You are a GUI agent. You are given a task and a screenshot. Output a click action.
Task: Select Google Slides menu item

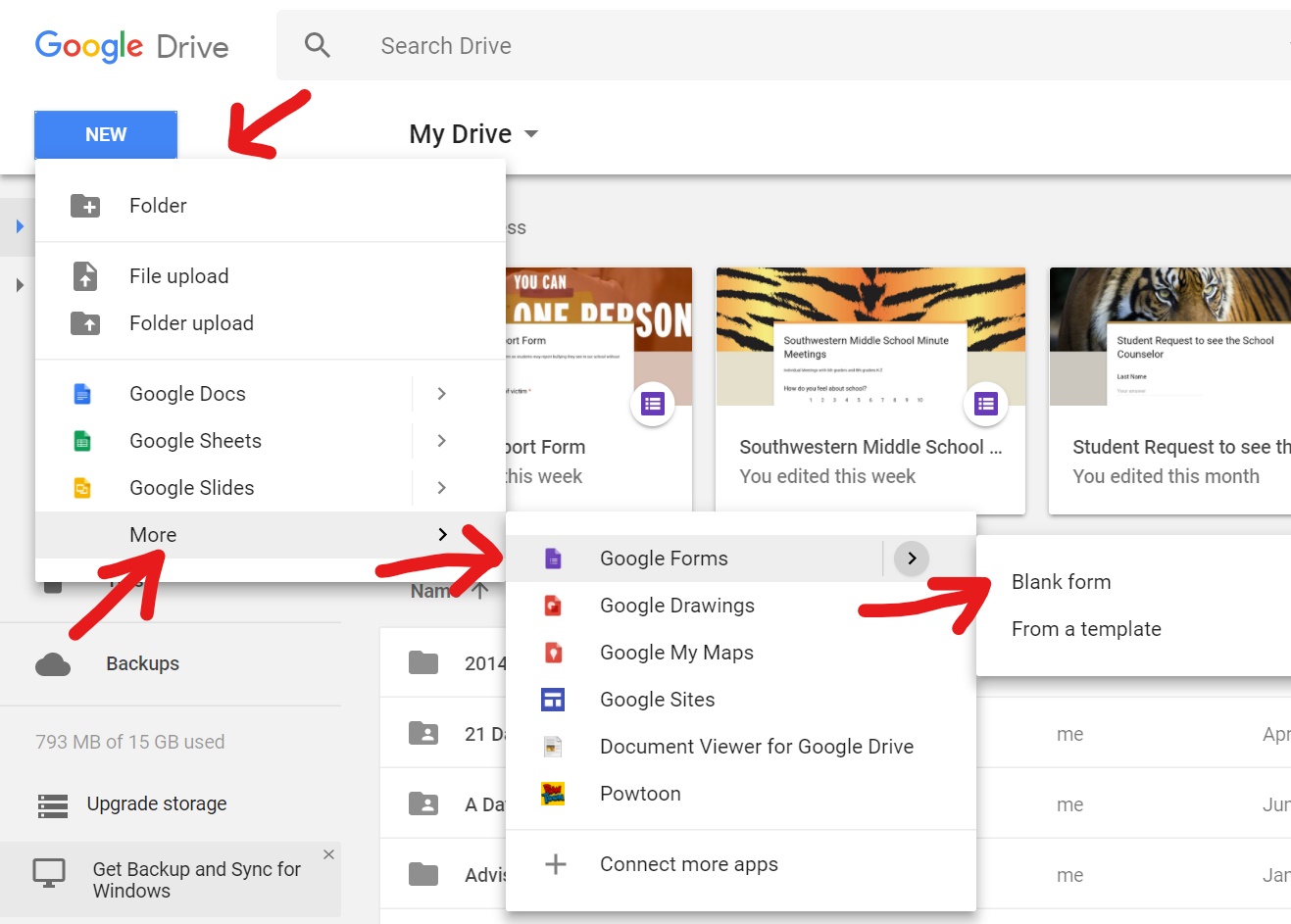coord(271,488)
